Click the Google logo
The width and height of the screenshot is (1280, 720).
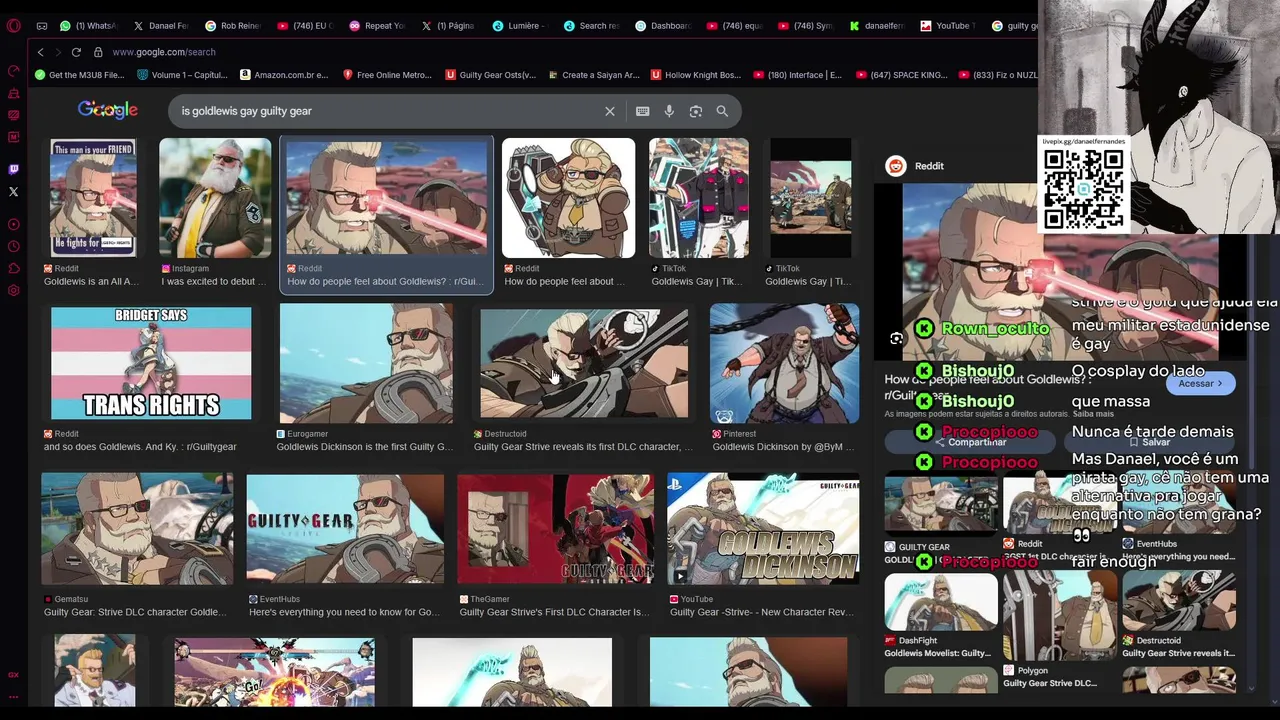[108, 110]
